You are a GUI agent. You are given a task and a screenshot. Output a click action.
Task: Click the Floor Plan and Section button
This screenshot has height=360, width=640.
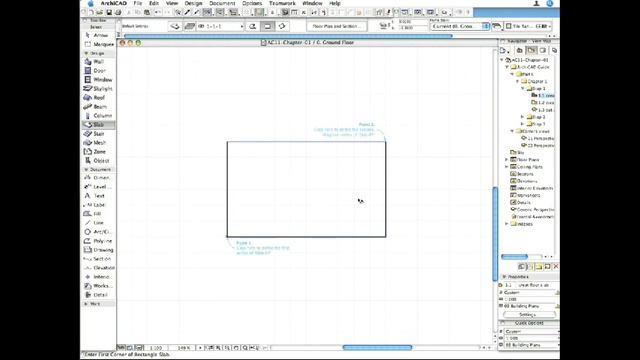coord(337,26)
